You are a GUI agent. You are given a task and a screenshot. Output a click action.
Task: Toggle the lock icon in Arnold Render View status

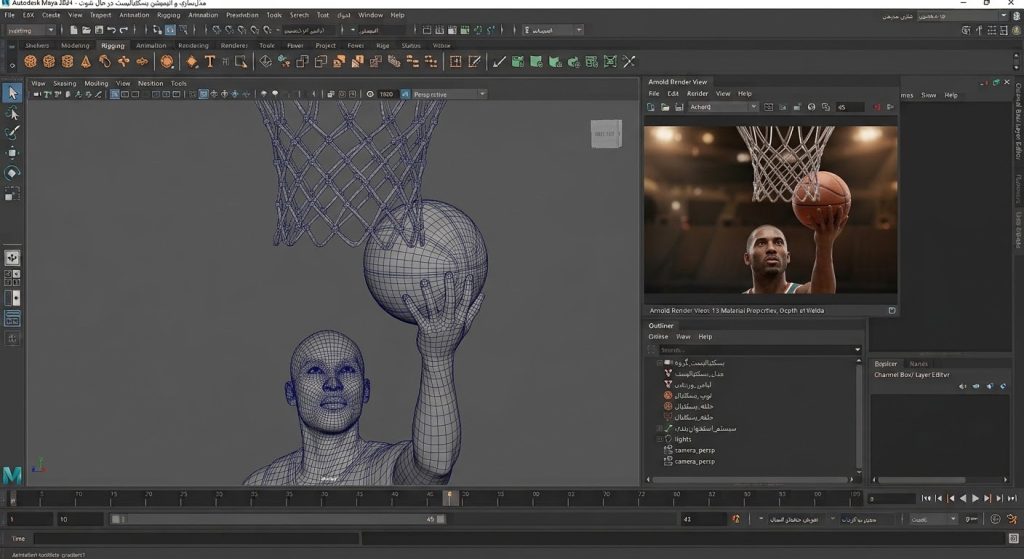pos(891,311)
